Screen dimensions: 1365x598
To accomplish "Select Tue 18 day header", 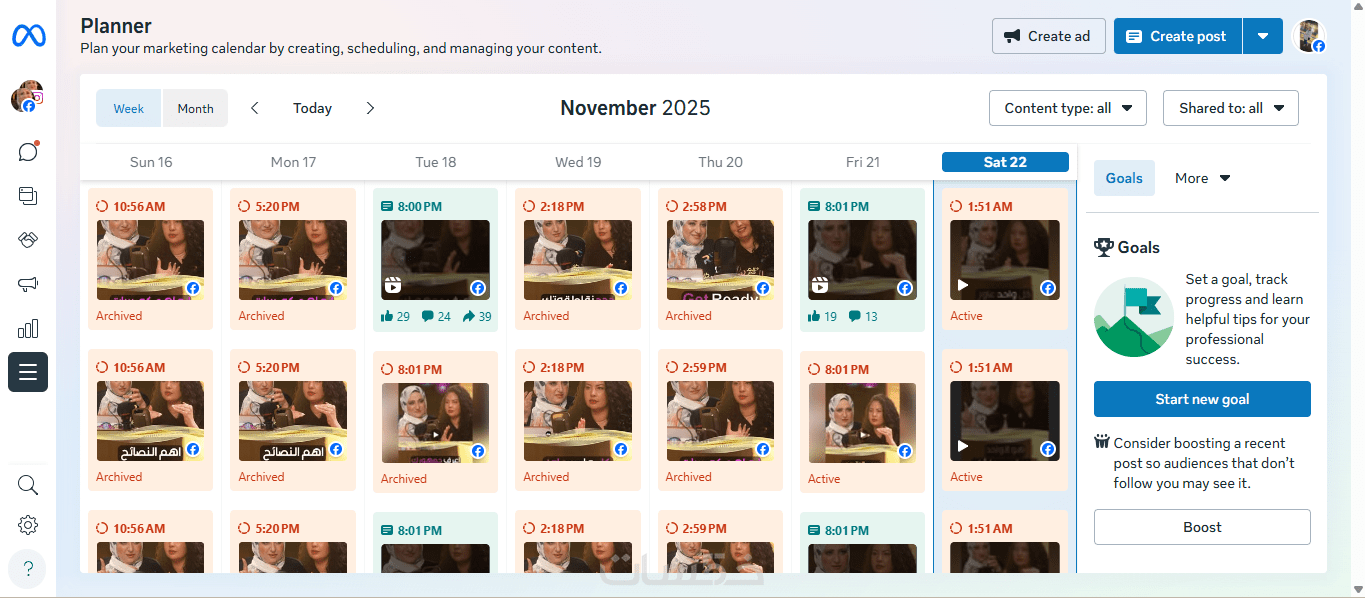I will point(436,162).
